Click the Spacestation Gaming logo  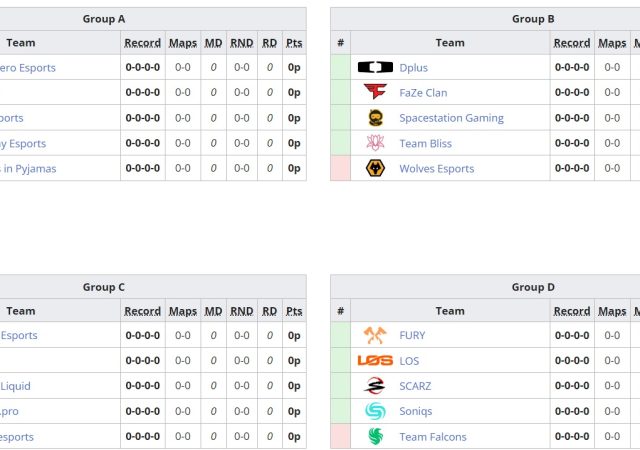click(x=375, y=118)
